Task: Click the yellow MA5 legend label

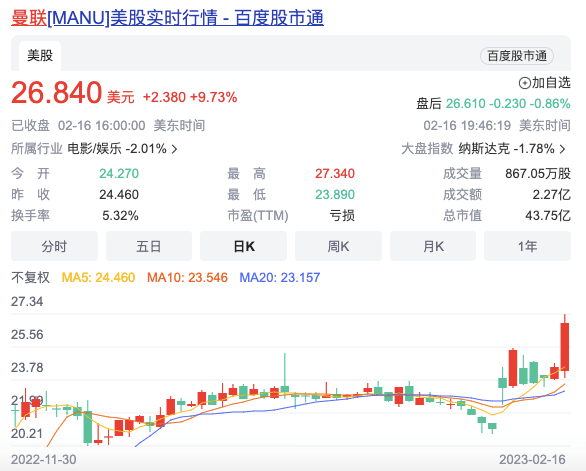Action: [98, 277]
